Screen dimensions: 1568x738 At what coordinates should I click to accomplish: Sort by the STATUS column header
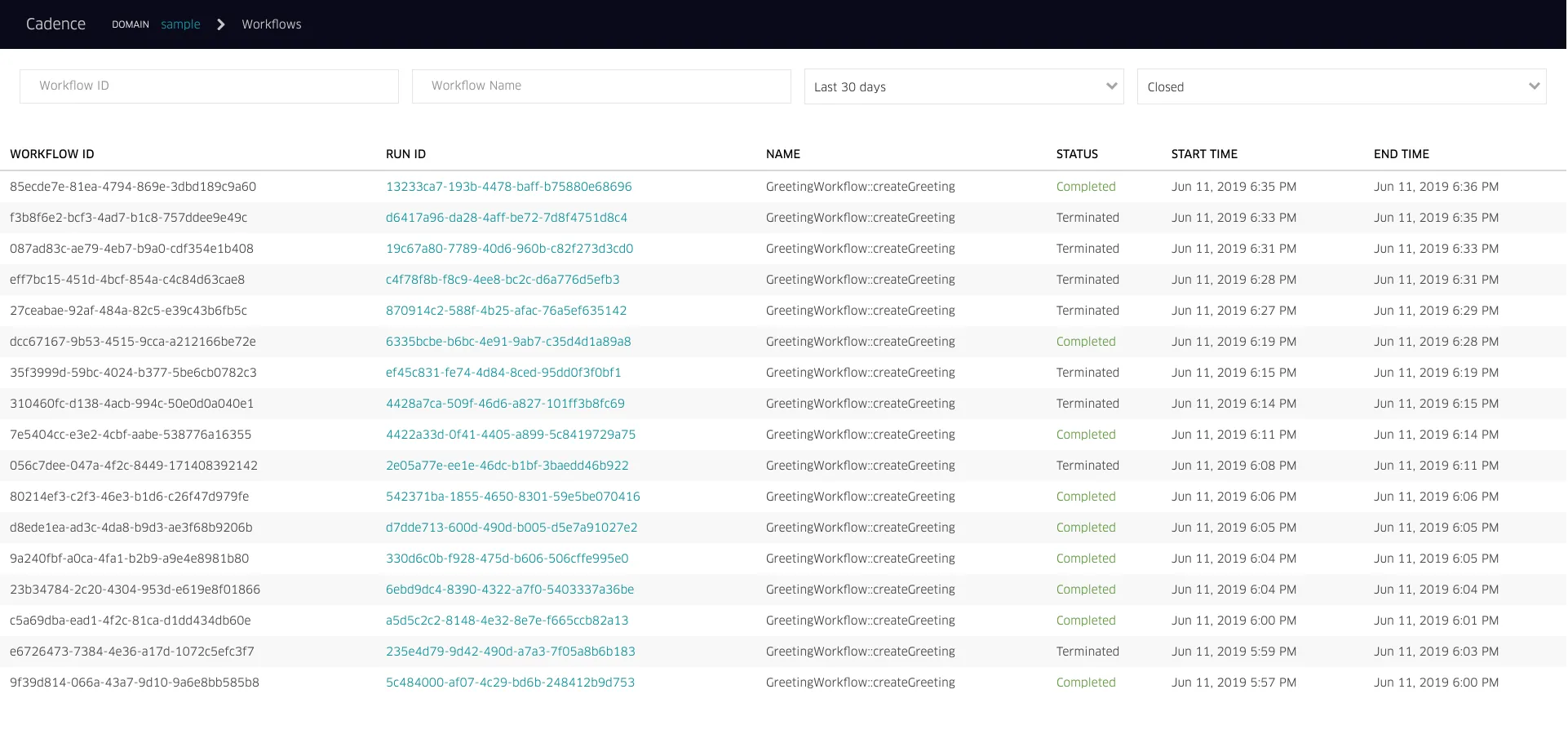pyautogui.click(x=1076, y=153)
